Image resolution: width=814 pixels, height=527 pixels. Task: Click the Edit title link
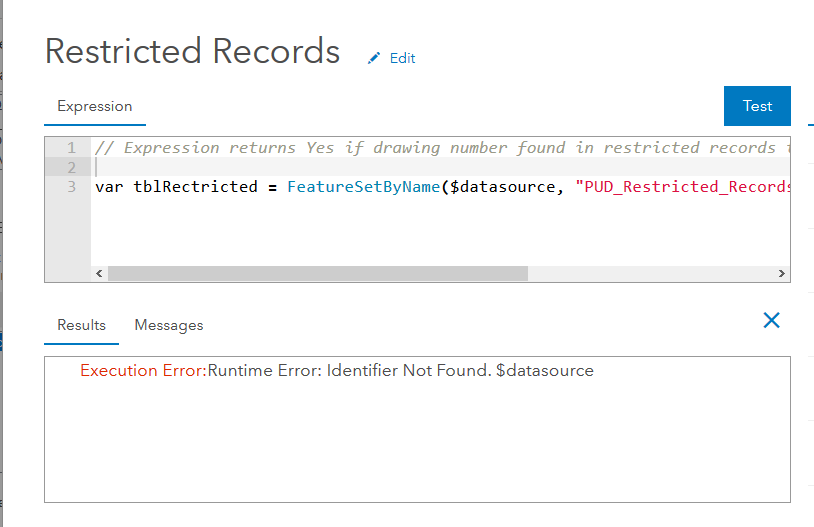[402, 58]
